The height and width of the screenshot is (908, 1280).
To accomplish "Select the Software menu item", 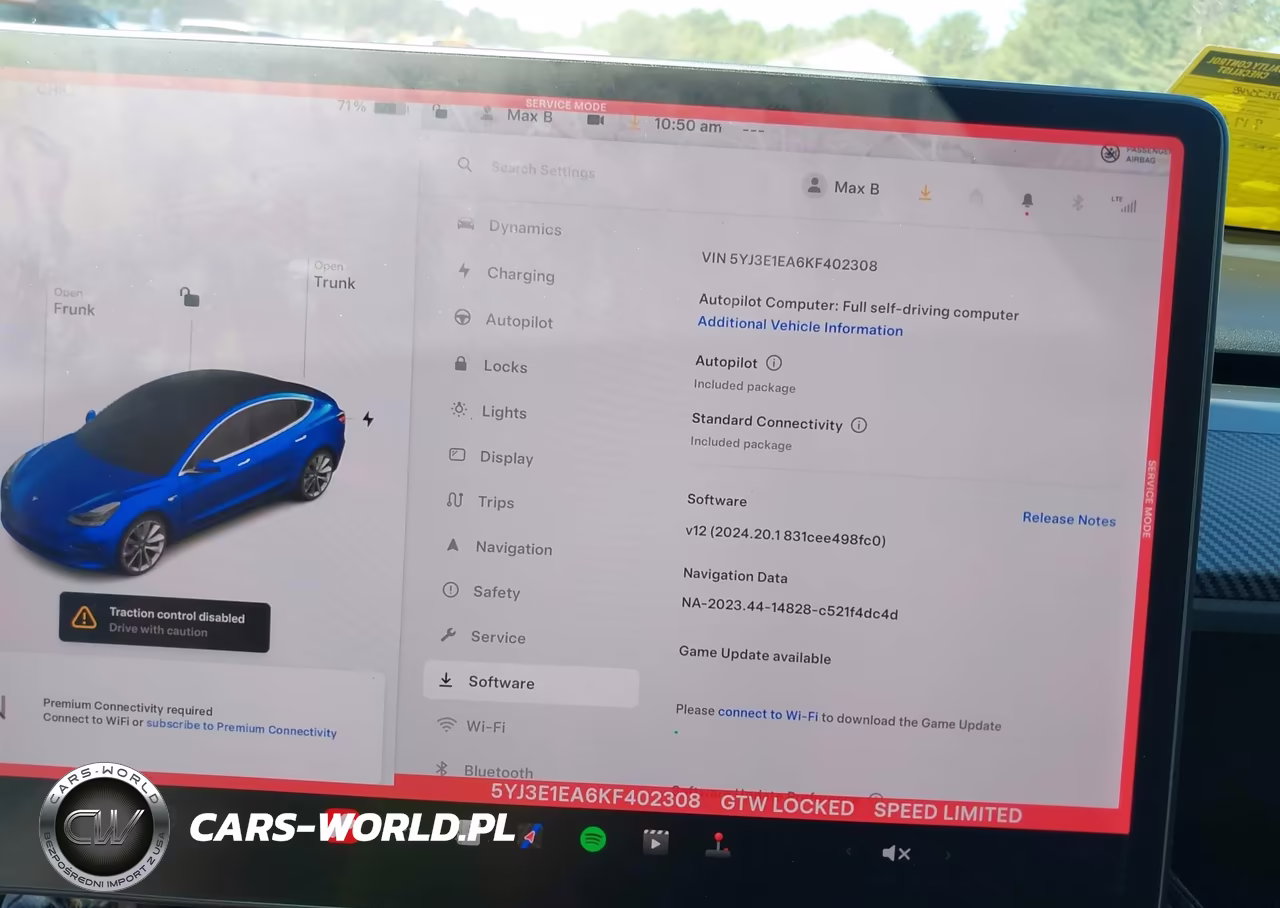I will (x=531, y=685).
